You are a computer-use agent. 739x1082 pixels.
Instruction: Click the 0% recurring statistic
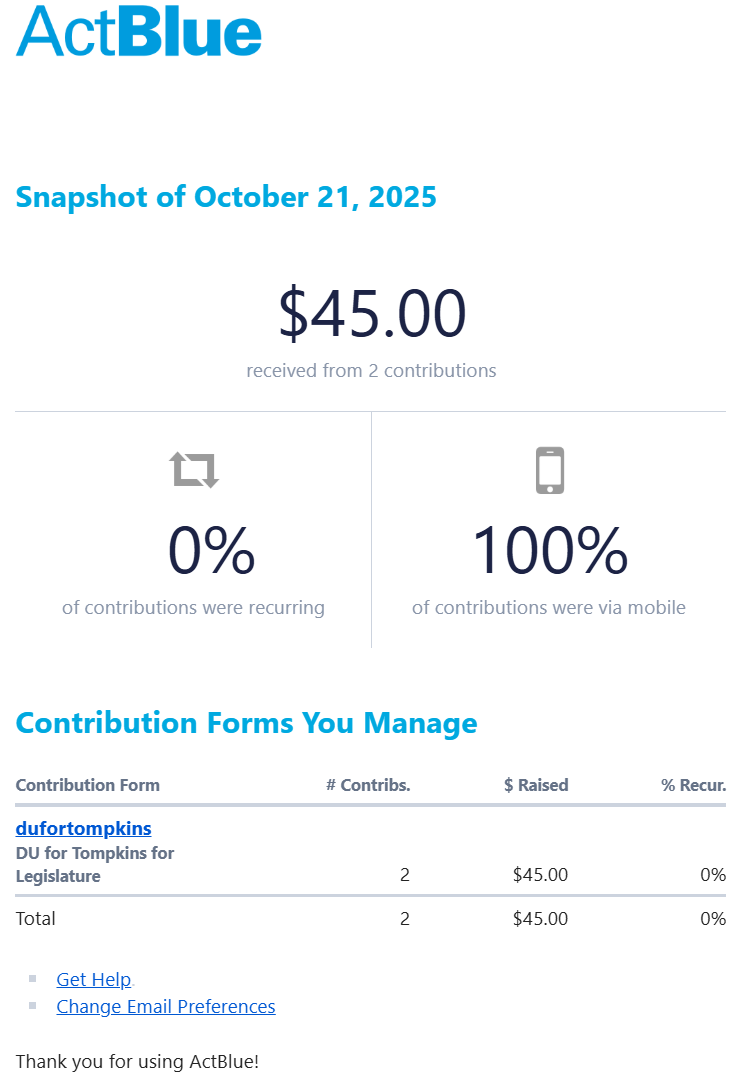click(x=211, y=551)
